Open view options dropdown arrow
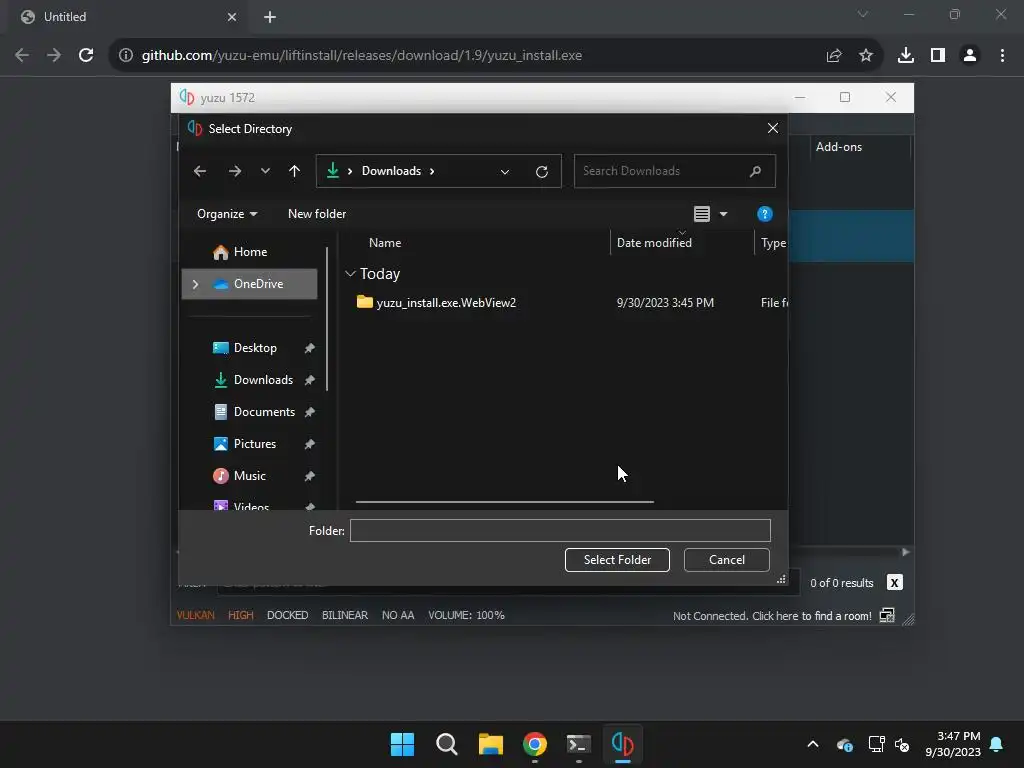 click(x=723, y=214)
